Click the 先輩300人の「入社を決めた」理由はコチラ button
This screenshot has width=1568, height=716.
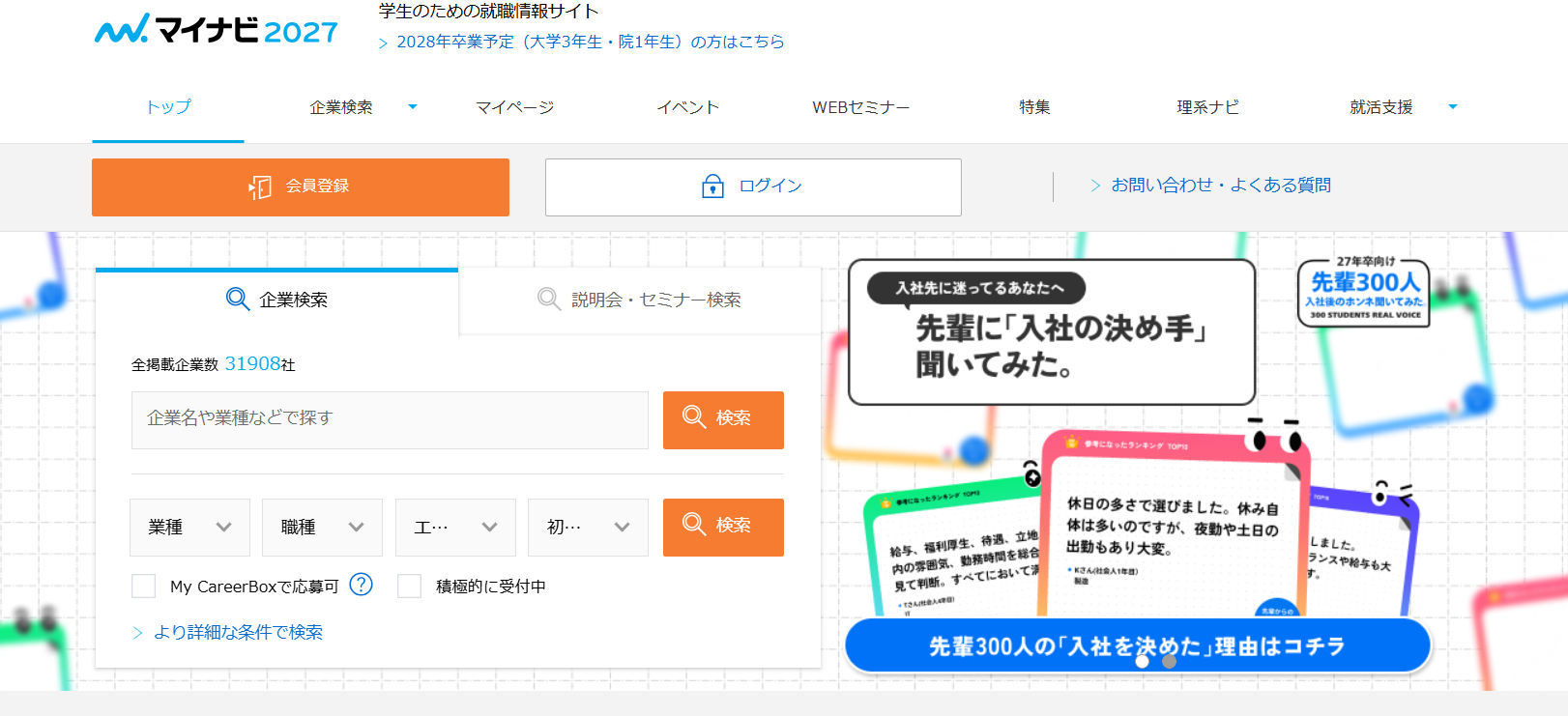[1138, 645]
